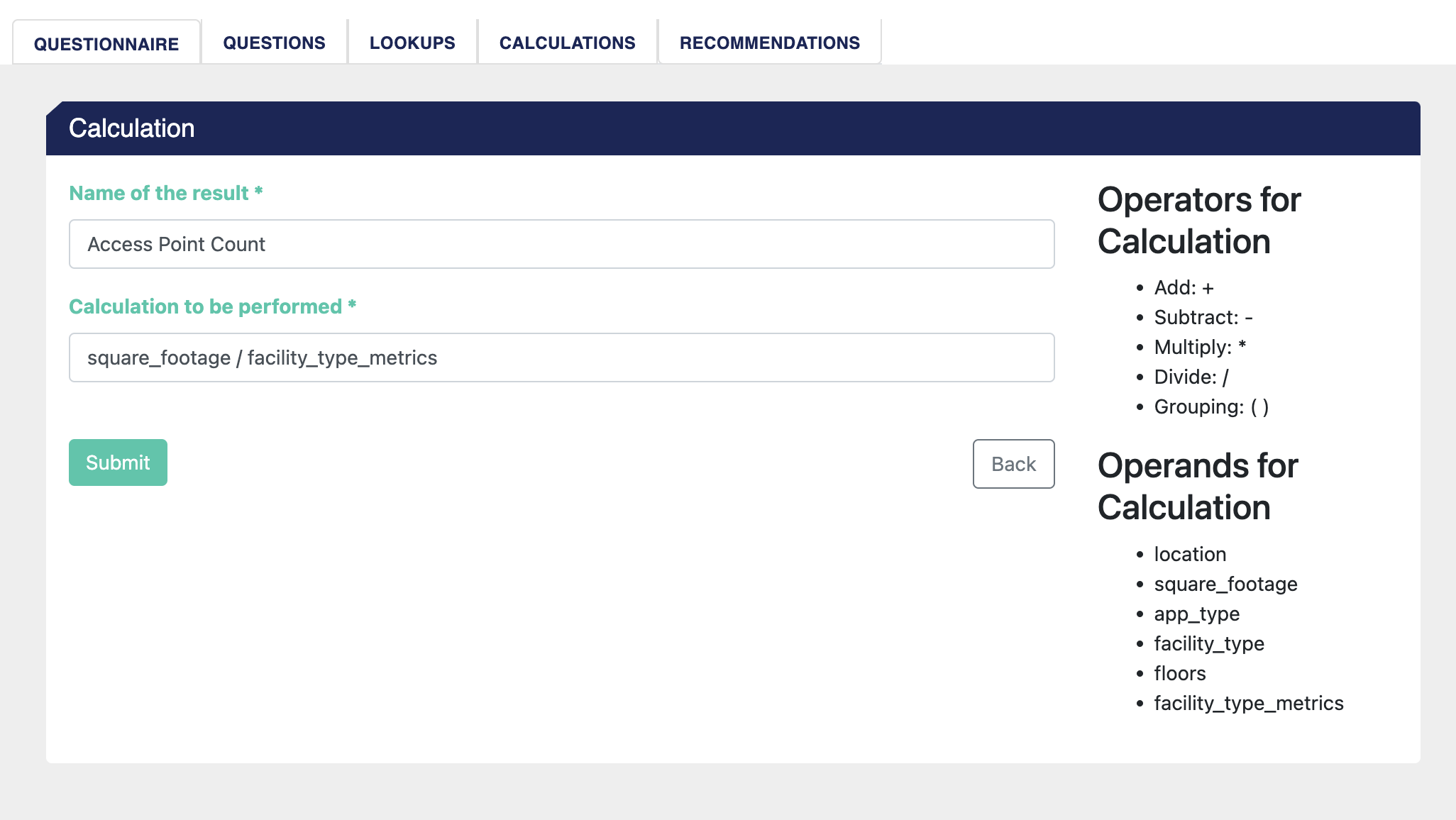Submit the calculation form
The image size is (1456, 820).
pos(118,462)
